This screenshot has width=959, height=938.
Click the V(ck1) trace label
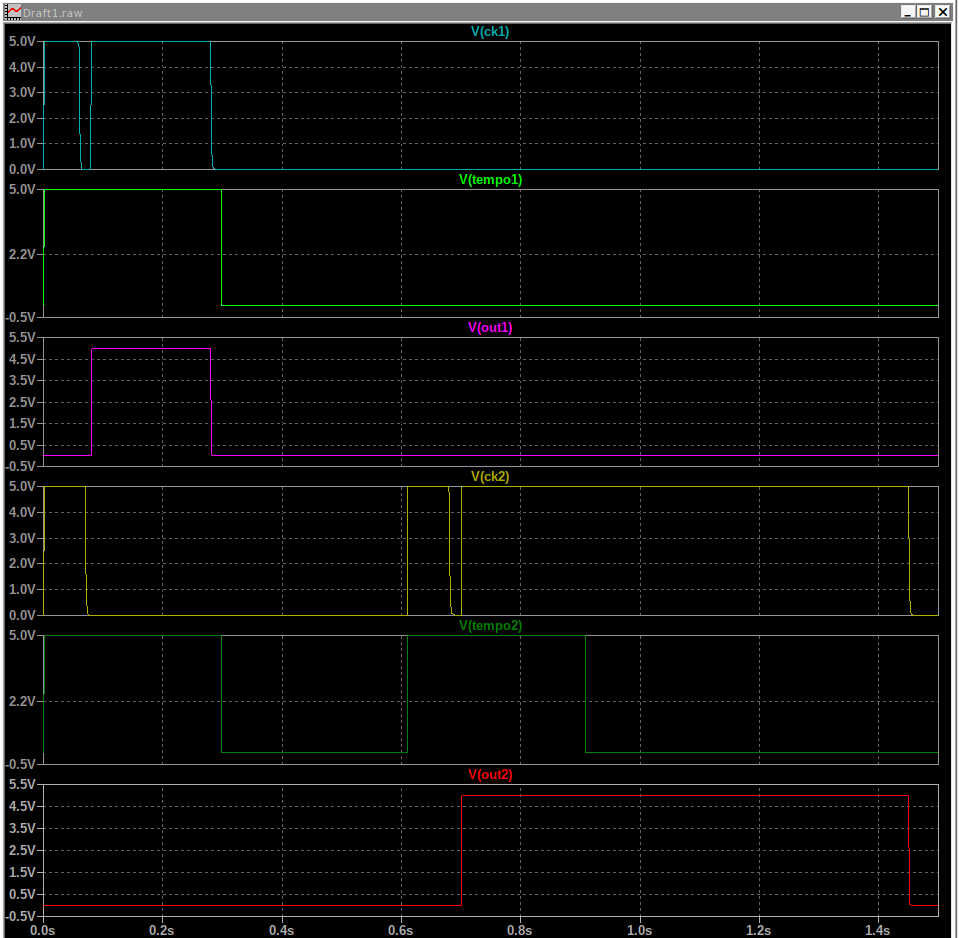click(x=490, y=31)
